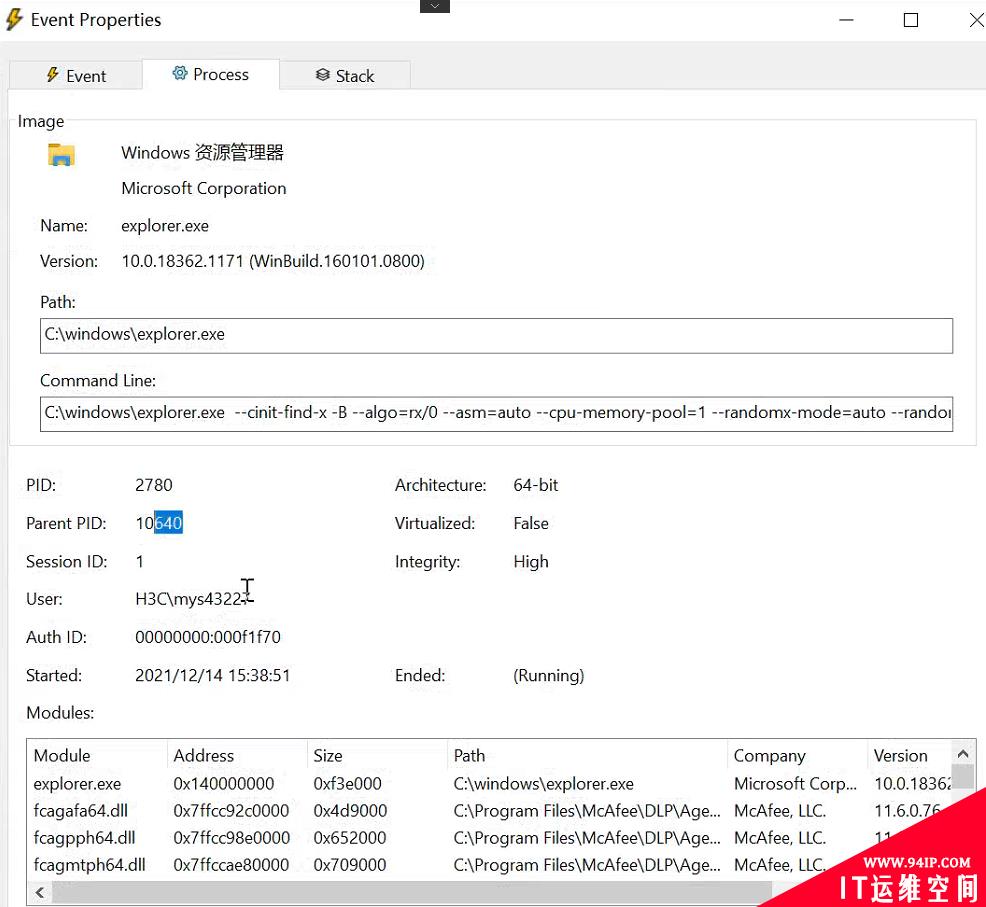Click the Auth ID value 00000000:000f1f70
The height and width of the screenshot is (907, 986).
(208, 637)
